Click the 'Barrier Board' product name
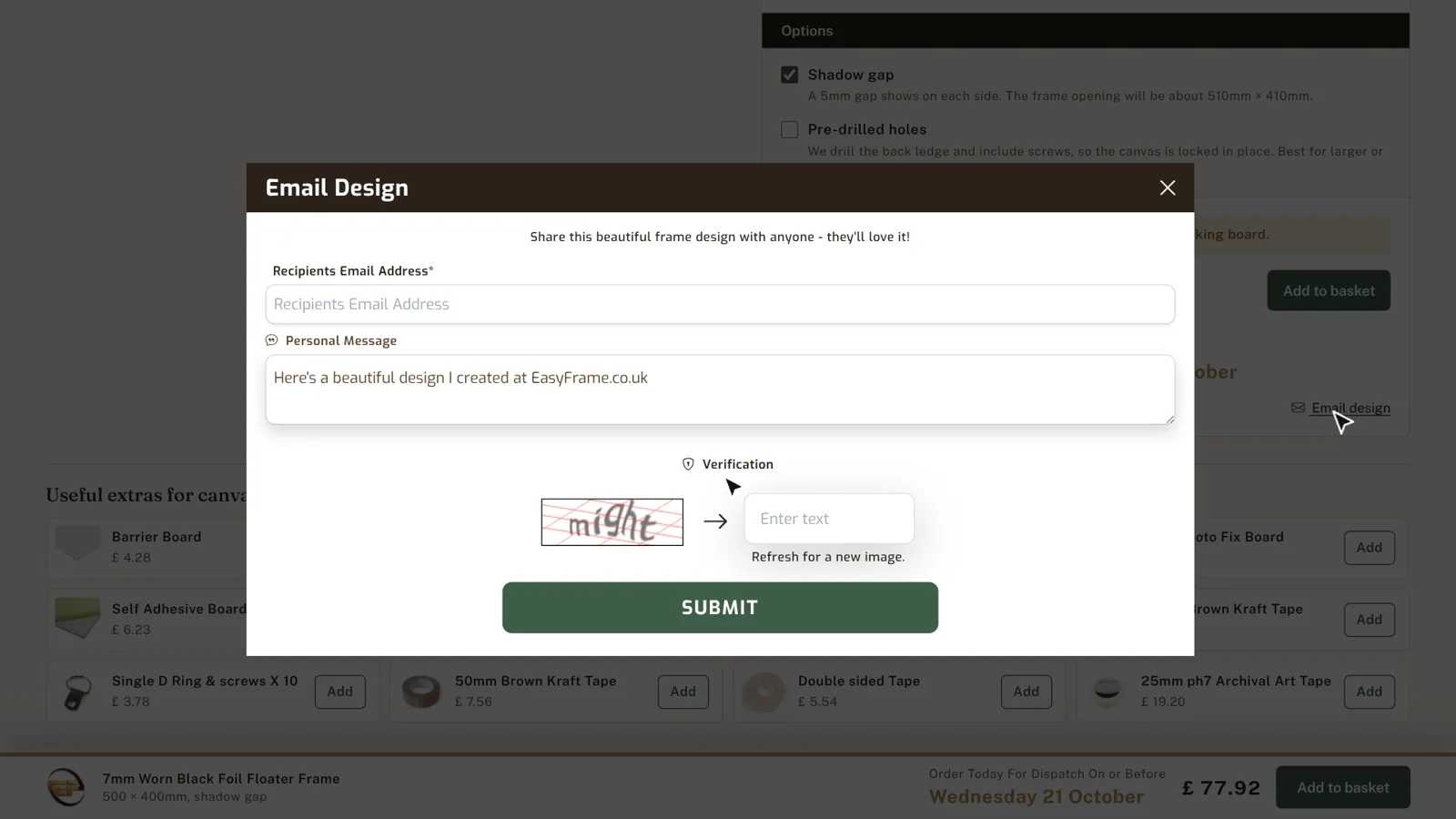 [x=157, y=537]
